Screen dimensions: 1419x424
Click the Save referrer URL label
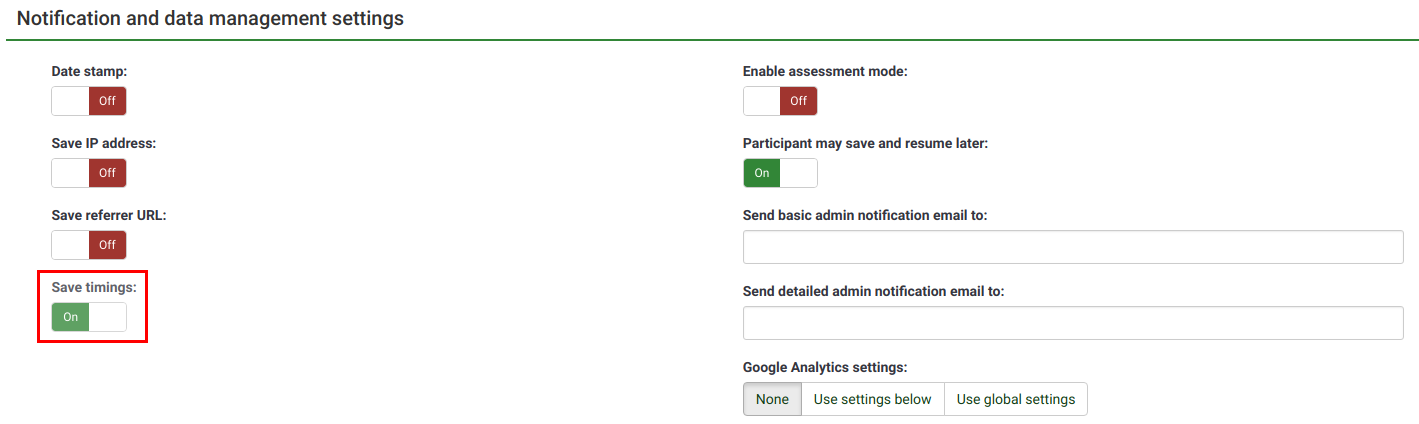pos(109,215)
